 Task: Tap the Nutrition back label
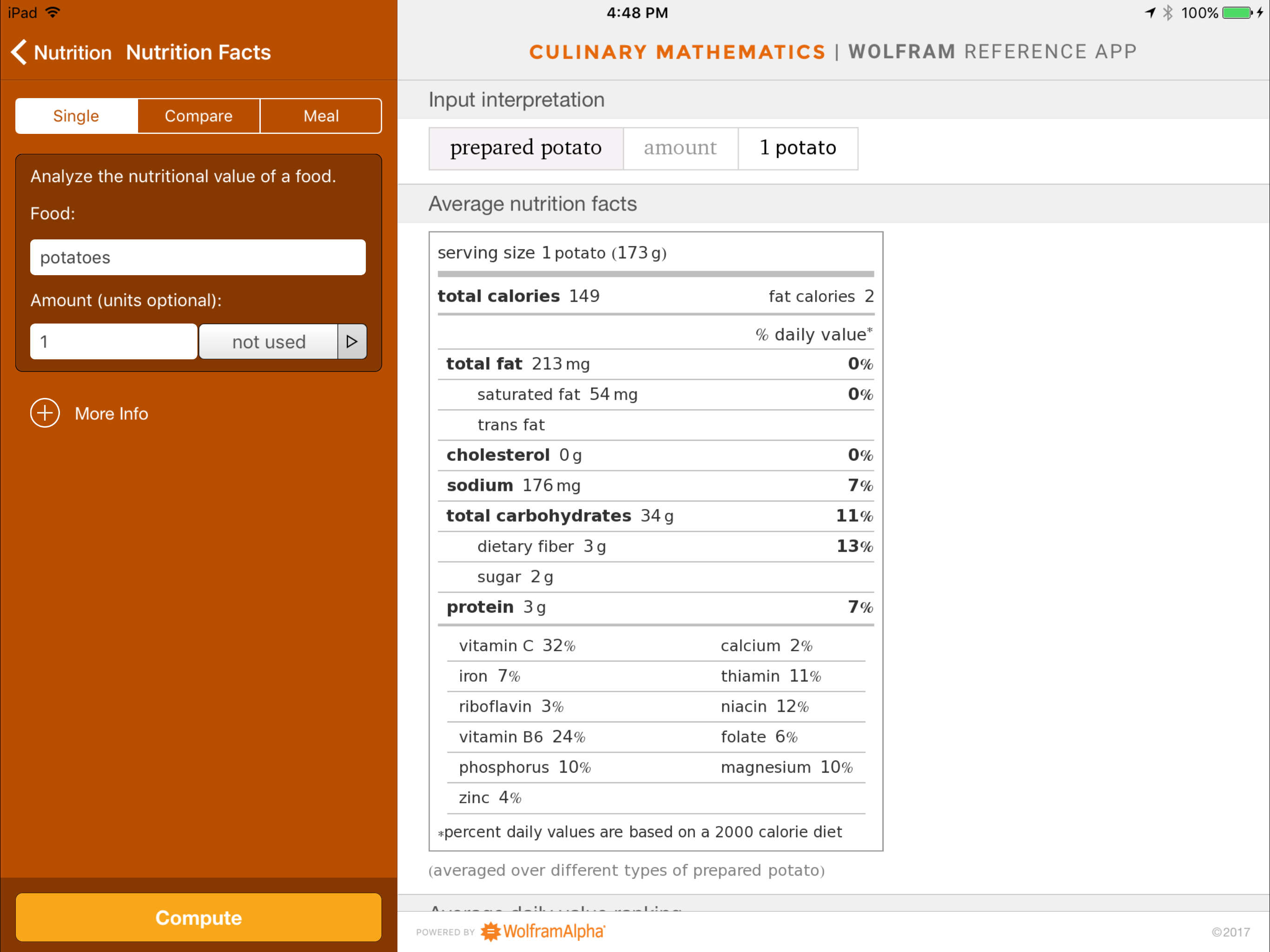(73, 52)
